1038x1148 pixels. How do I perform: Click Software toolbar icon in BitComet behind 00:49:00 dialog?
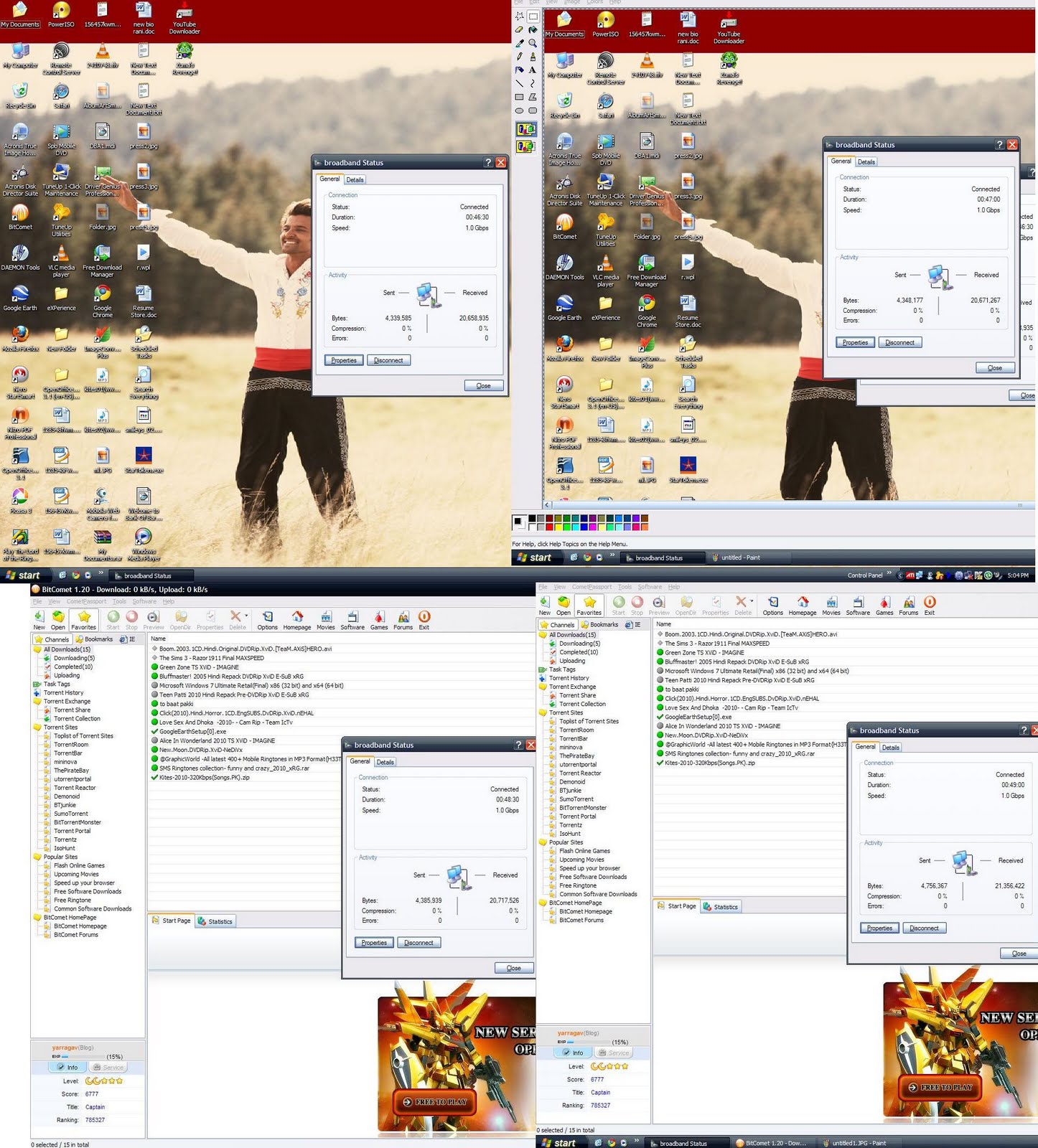(x=858, y=606)
